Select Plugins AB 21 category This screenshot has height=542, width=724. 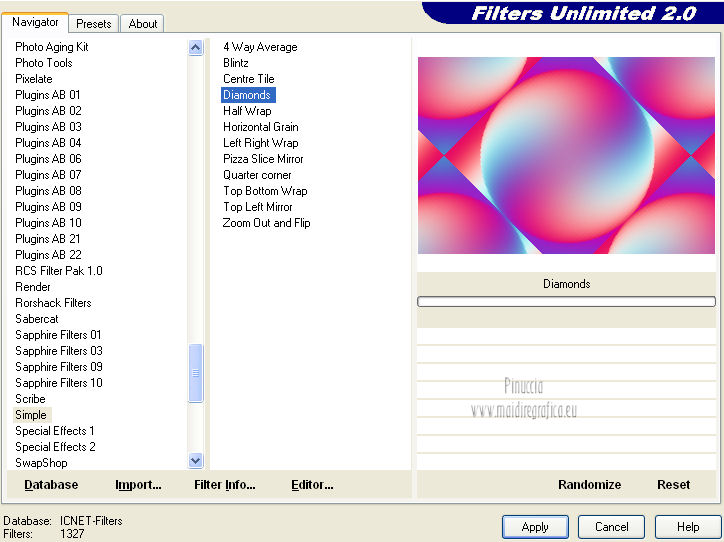tap(48, 239)
